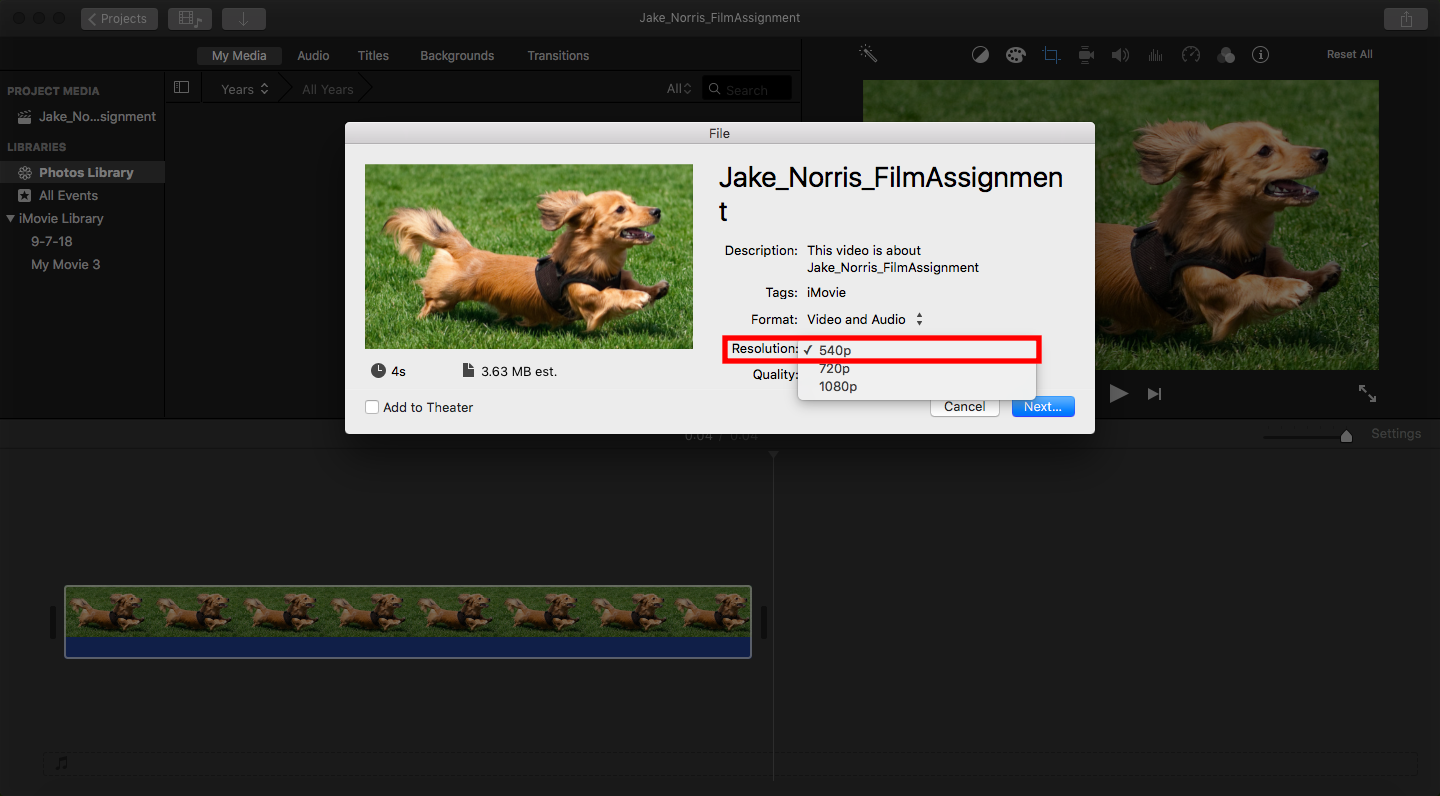Choose 720p from the resolution list
Screen dimensions: 1440x796
click(x=834, y=369)
